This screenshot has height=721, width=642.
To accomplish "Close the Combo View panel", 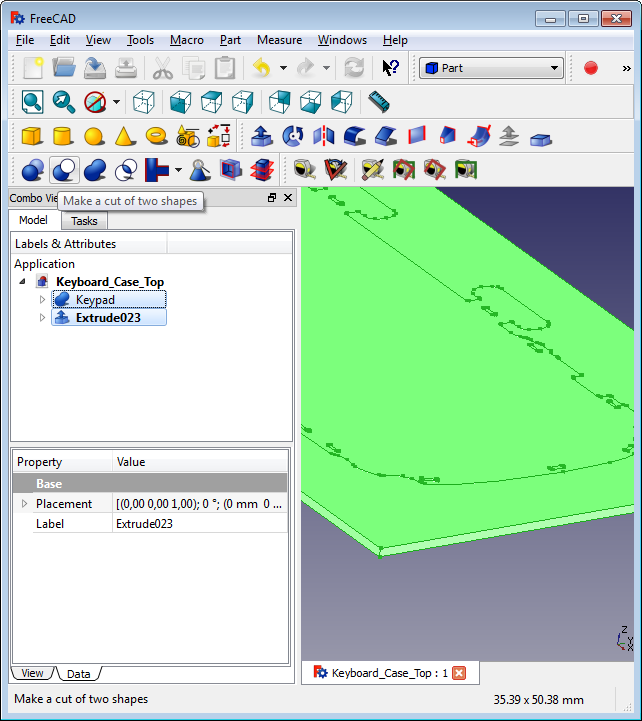I will (288, 198).
